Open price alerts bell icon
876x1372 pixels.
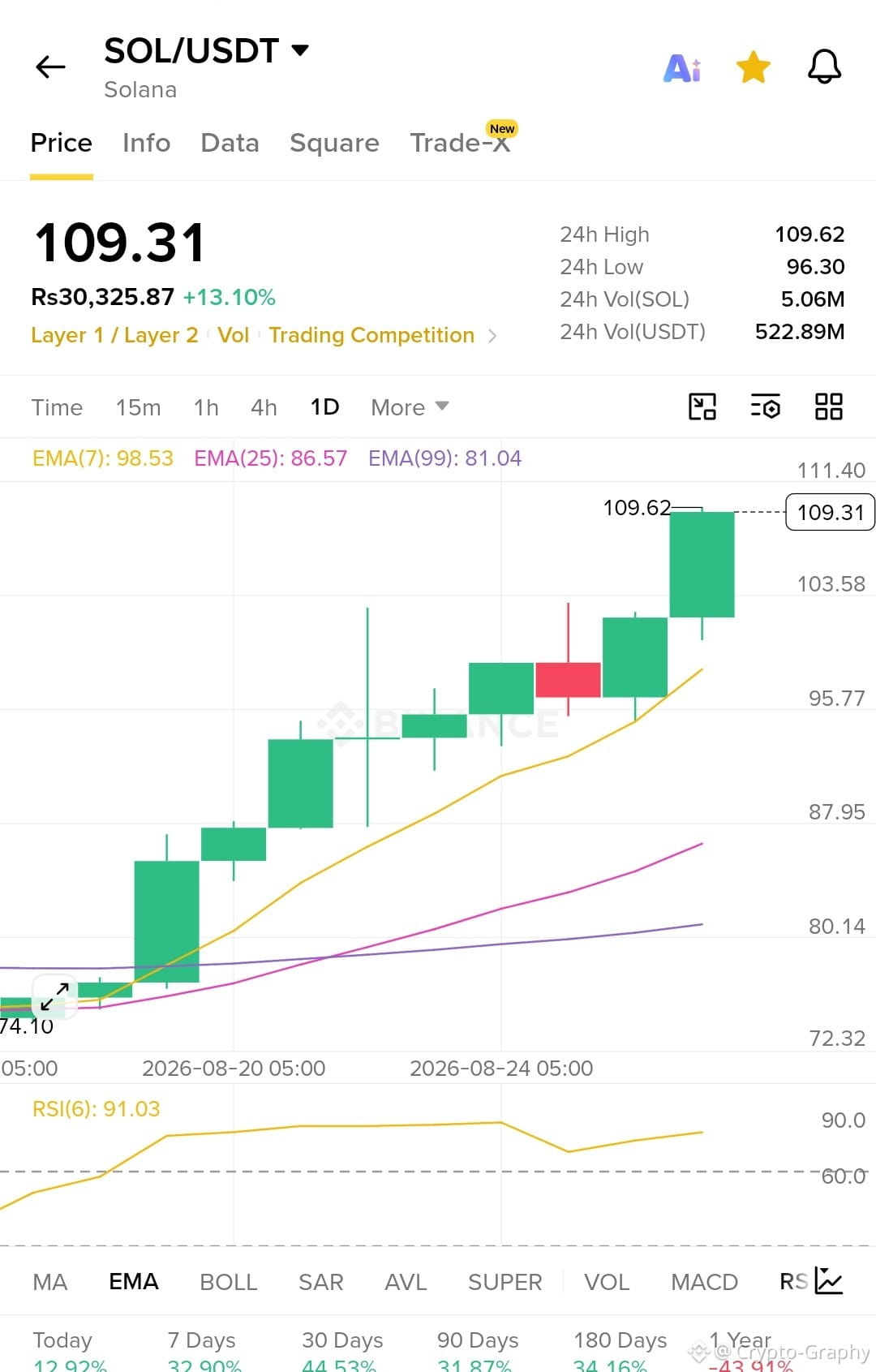coord(824,67)
